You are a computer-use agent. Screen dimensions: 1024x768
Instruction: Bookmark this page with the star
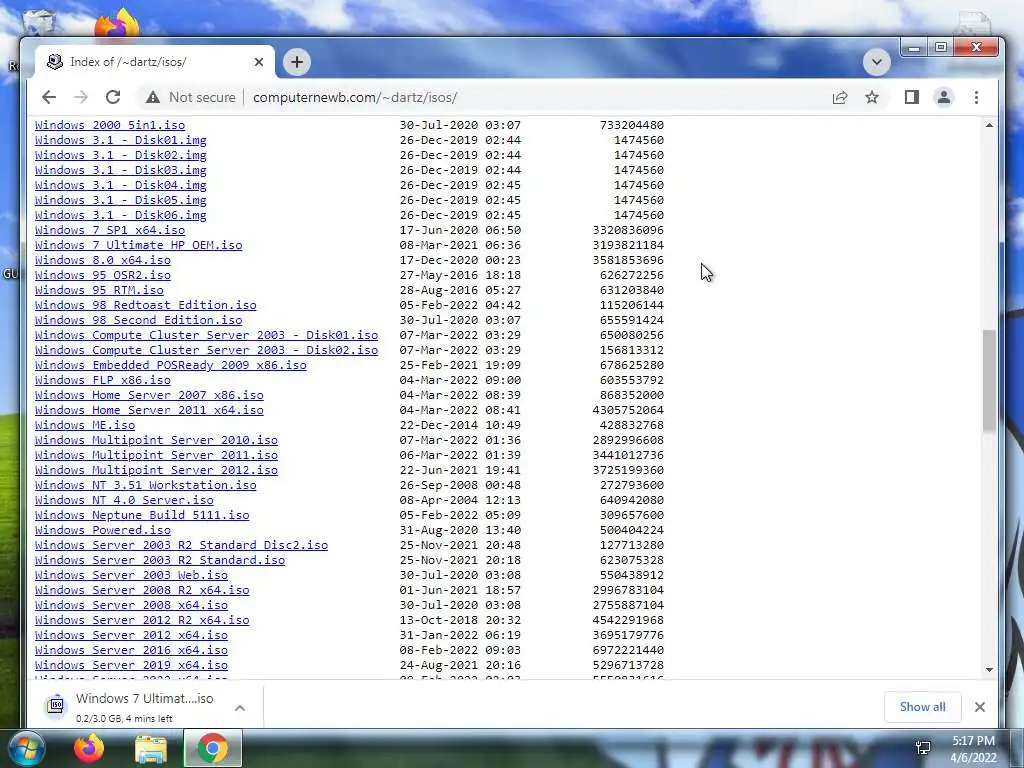coord(872,97)
